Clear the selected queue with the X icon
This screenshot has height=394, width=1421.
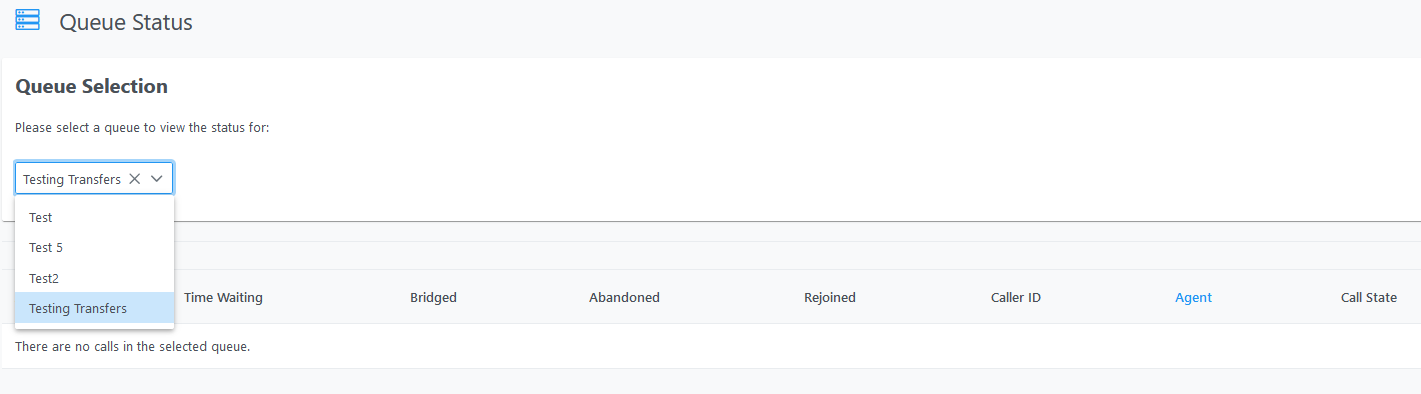point(134,179)
